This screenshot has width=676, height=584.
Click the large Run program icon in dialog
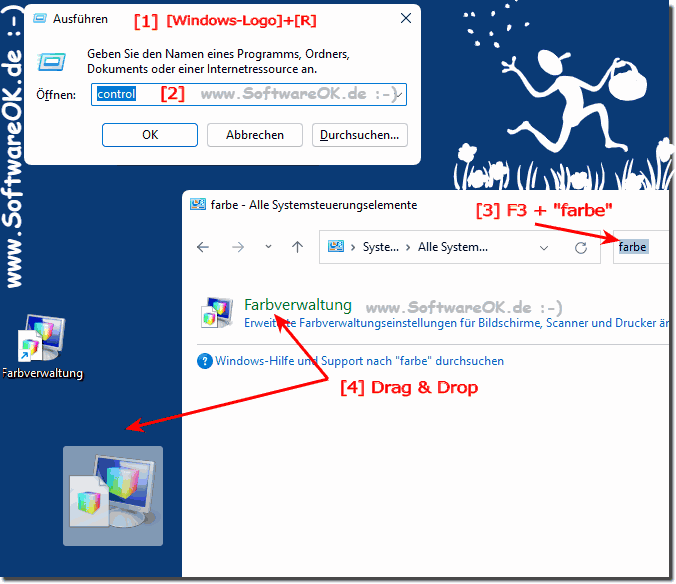(x=52, y=62)
